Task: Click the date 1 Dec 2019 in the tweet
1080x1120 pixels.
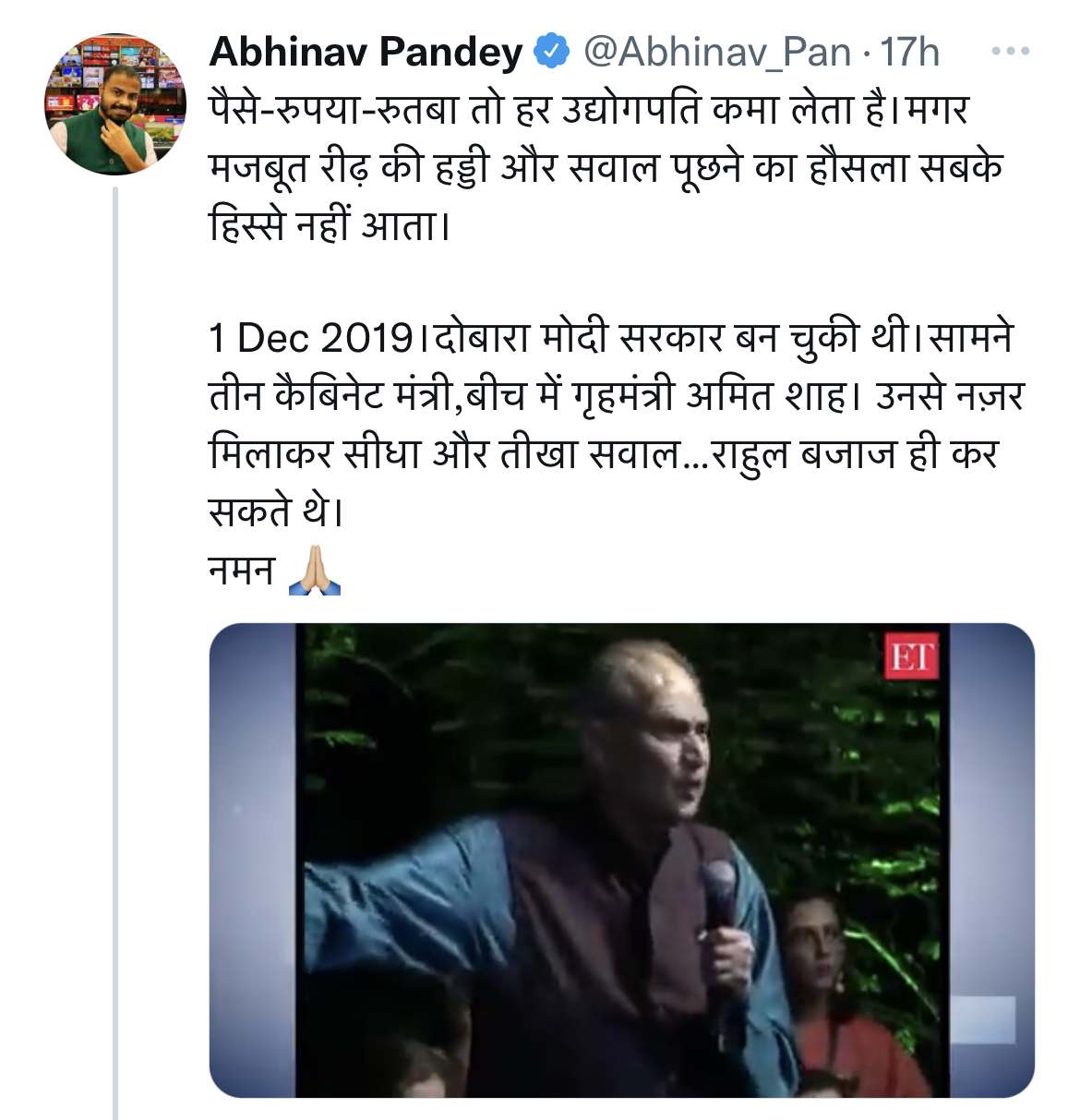Action: tap(311, 338)
